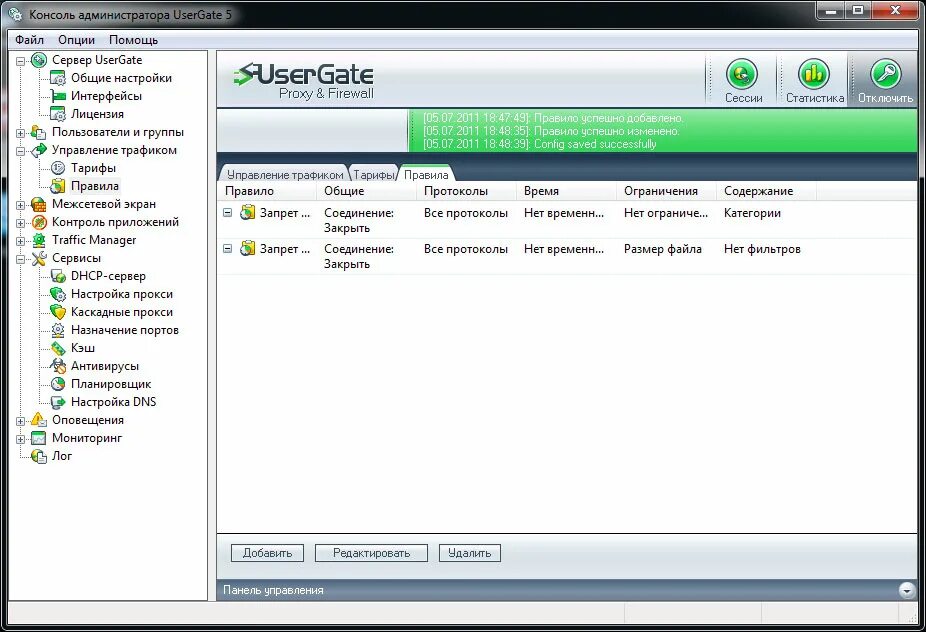Click the Редактировать button
This screenshot has width=926, height=632.
[371, 553]
